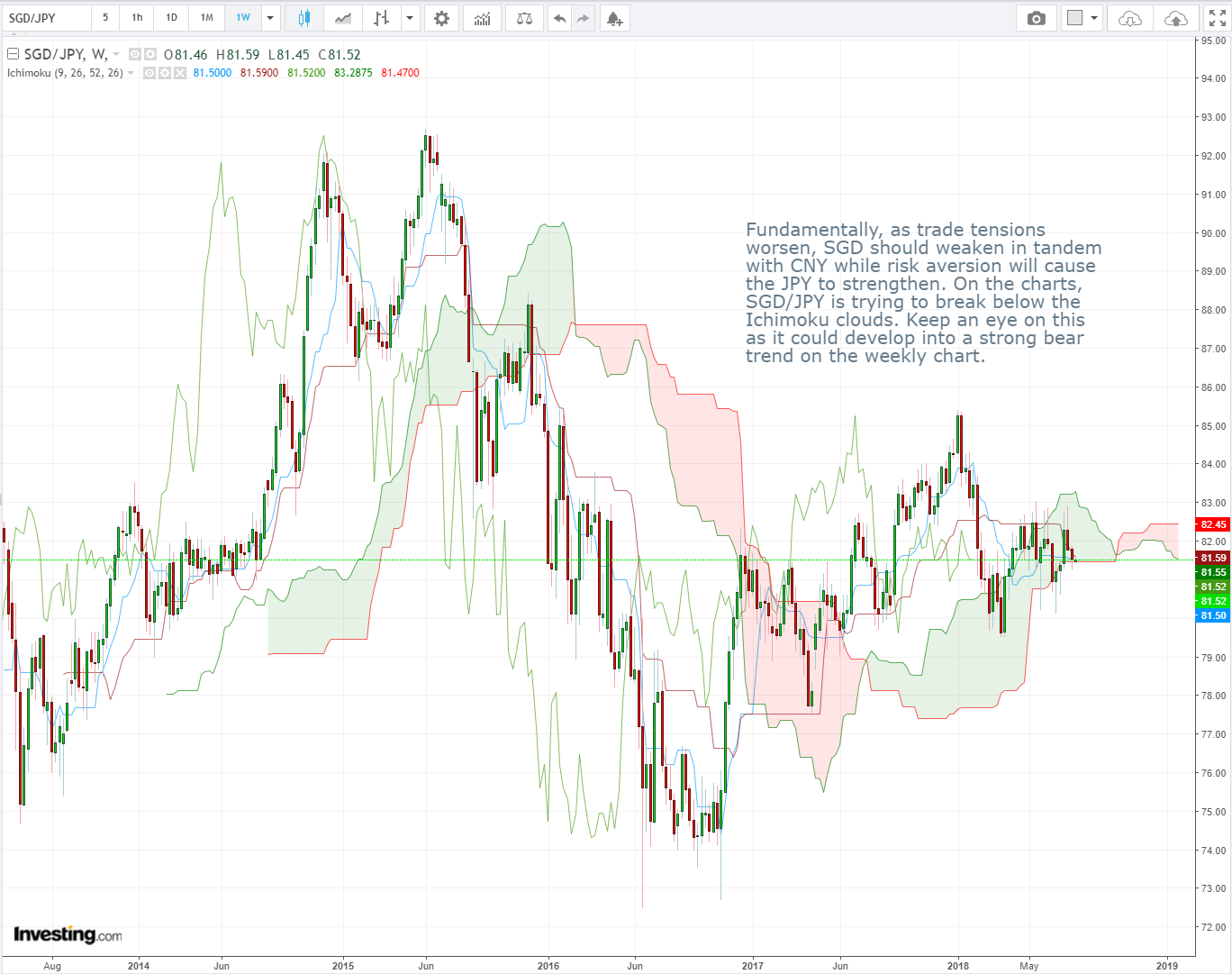
Task: Expand the chart style dropdown arrow
Action: [x=410, y=18]
